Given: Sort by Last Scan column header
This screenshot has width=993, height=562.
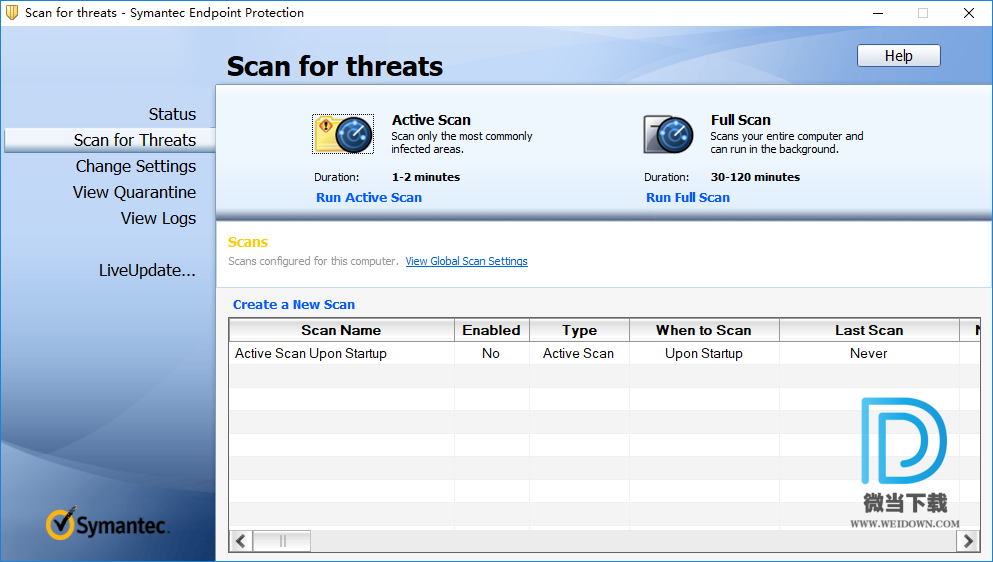Looking at the screenshot, I should 869,330.
